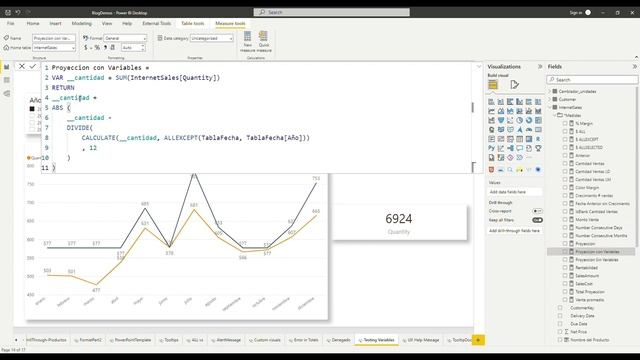This screenshot has width=640, height=360.
Task: Click in the measure Name field
Action: tap(54, 38)
